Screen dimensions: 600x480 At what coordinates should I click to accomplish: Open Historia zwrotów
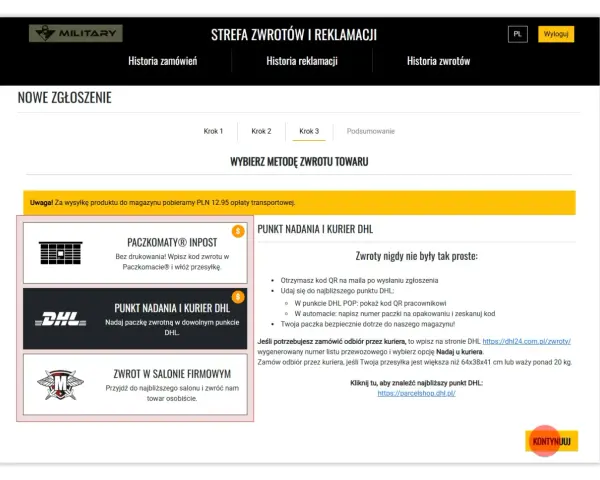439,61
